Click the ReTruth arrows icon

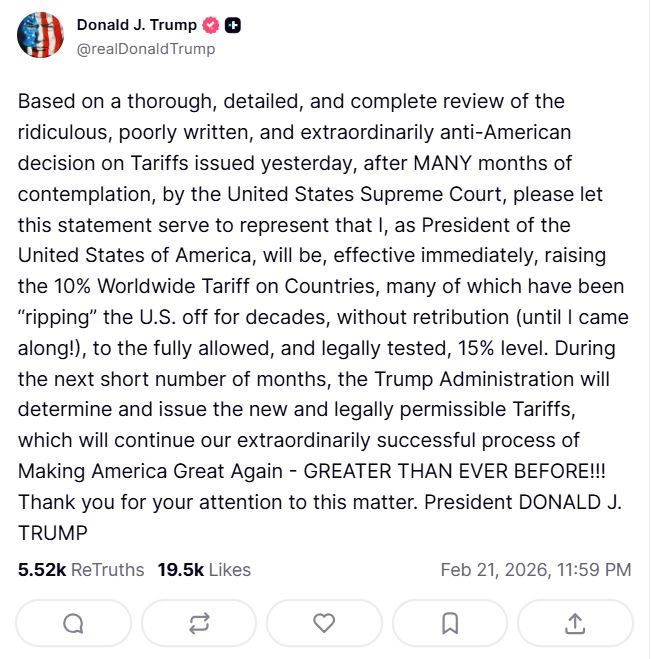point(199,623)
